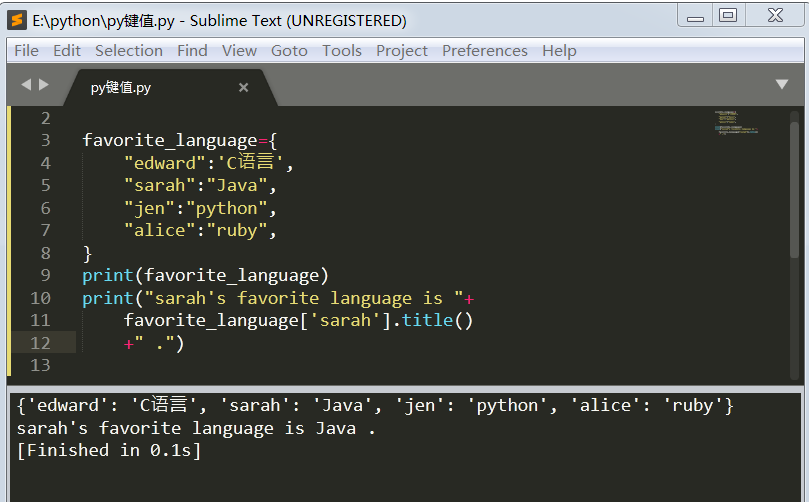The height and width of the screenshot is (502, 809).
Task: Maximize the Sublime Text window
Action: [x=728, y=15]
